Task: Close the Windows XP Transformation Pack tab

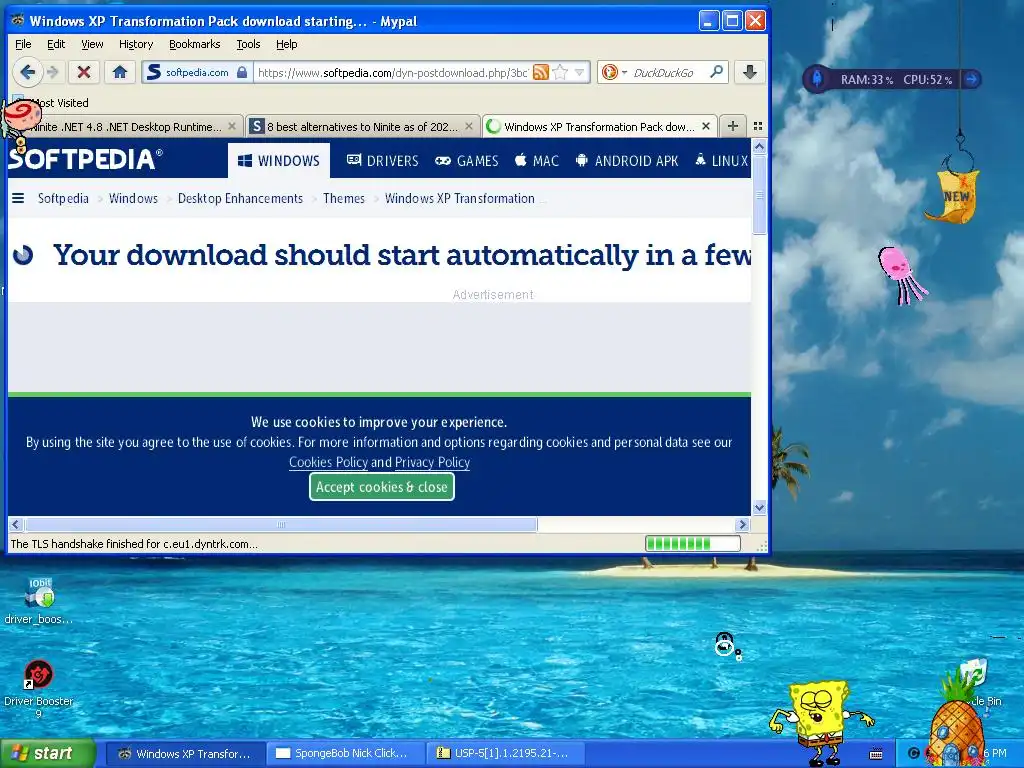Action: coord(706,127)
